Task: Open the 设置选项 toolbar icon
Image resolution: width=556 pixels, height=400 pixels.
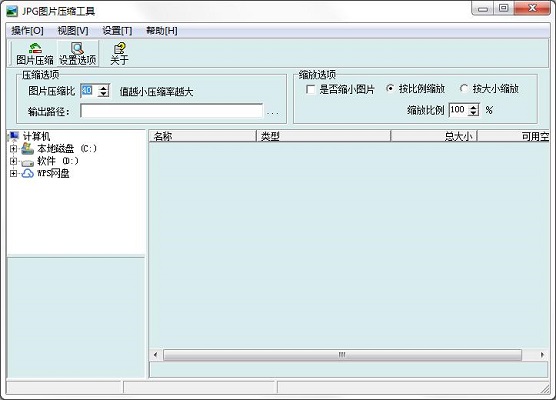Action: click(x=77, y=48)
